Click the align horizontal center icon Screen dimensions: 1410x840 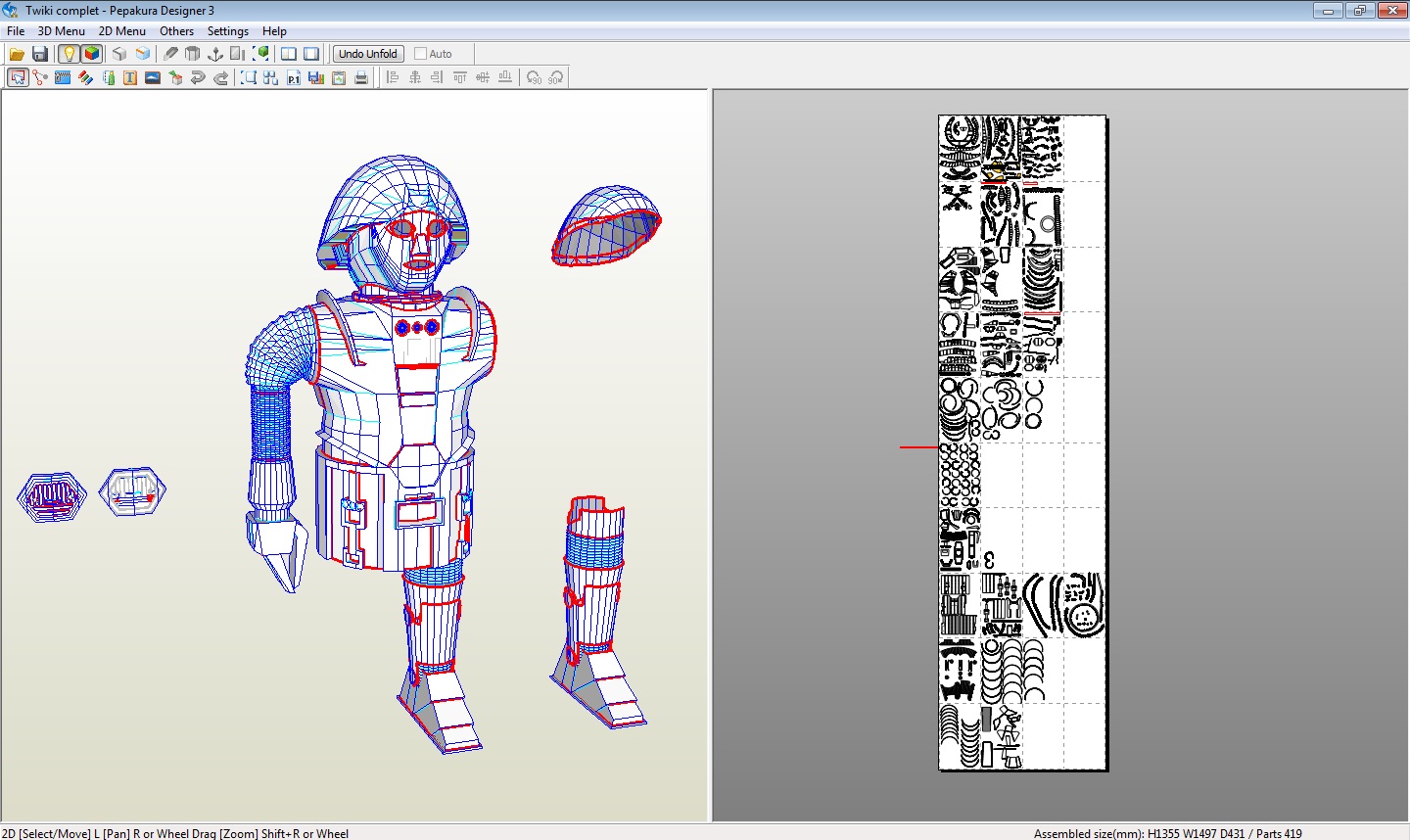pos(415,77)
